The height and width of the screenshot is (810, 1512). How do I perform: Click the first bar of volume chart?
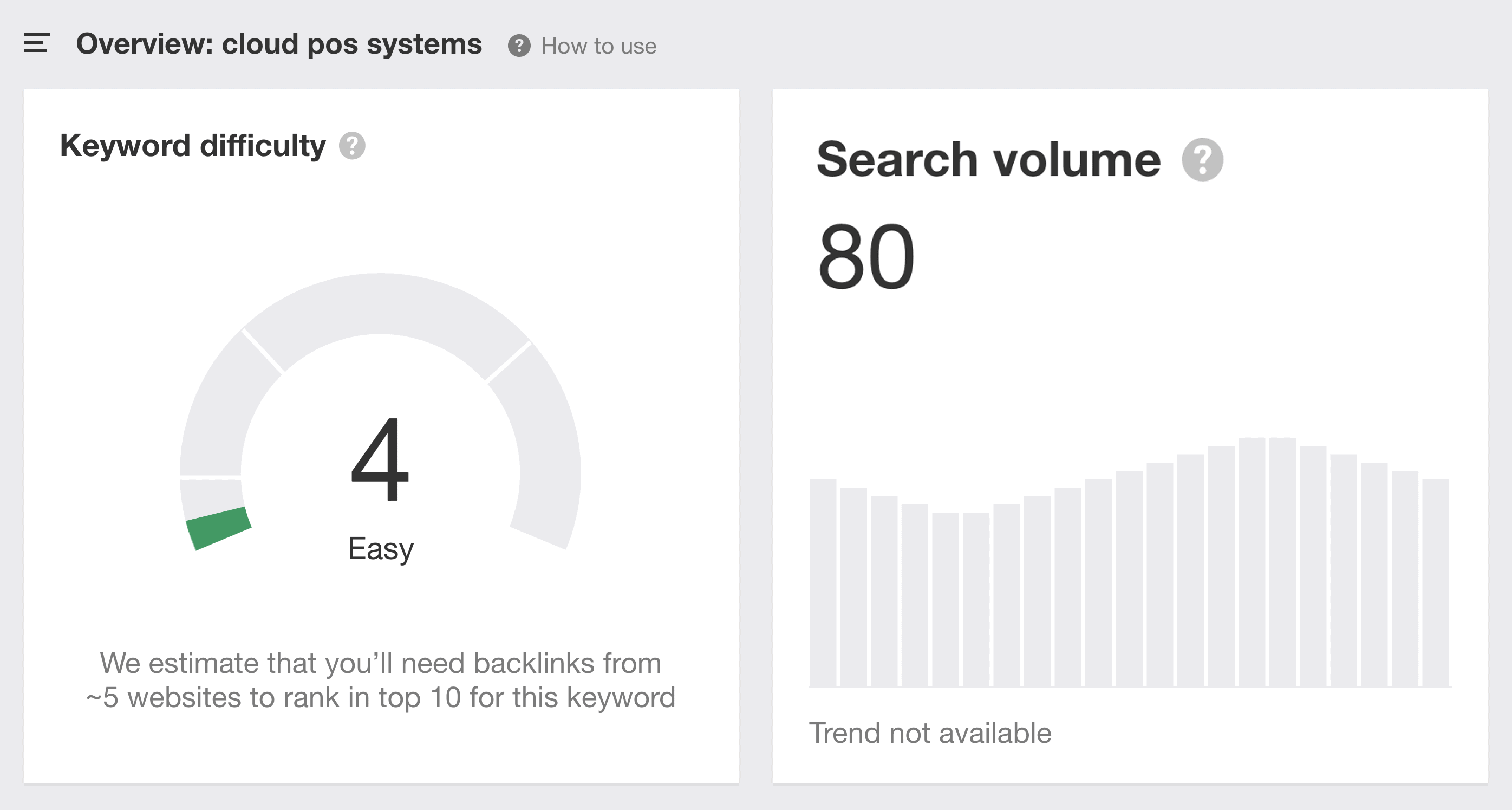point(823,582)
